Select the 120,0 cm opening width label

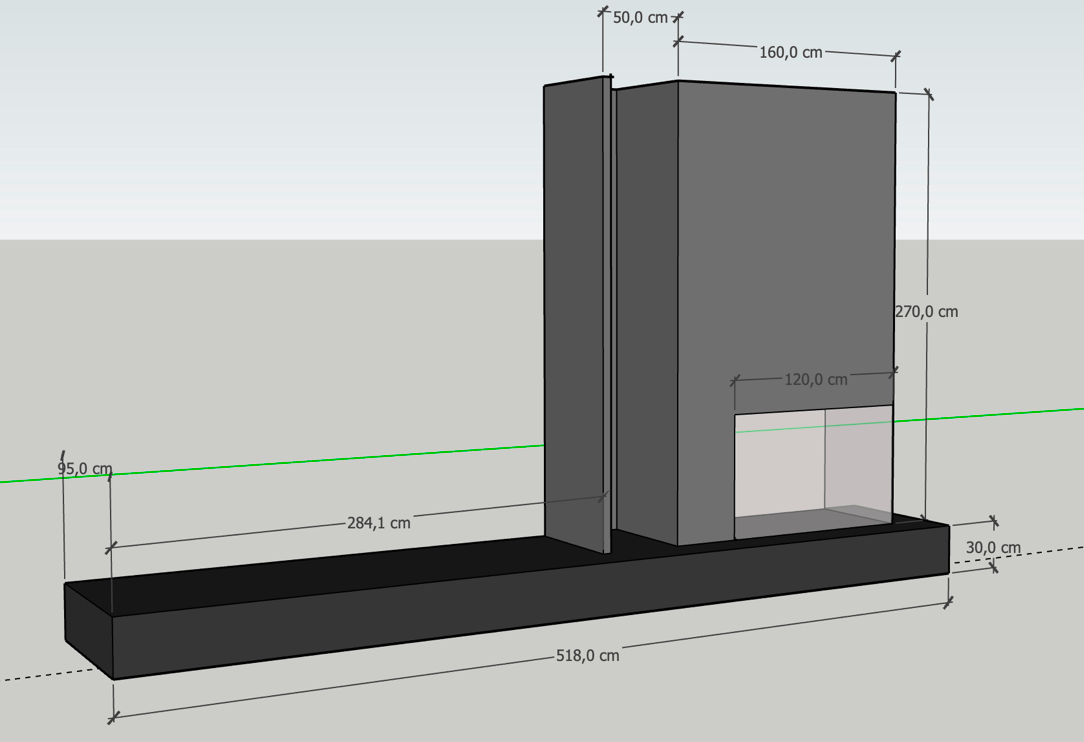[815, 380]
